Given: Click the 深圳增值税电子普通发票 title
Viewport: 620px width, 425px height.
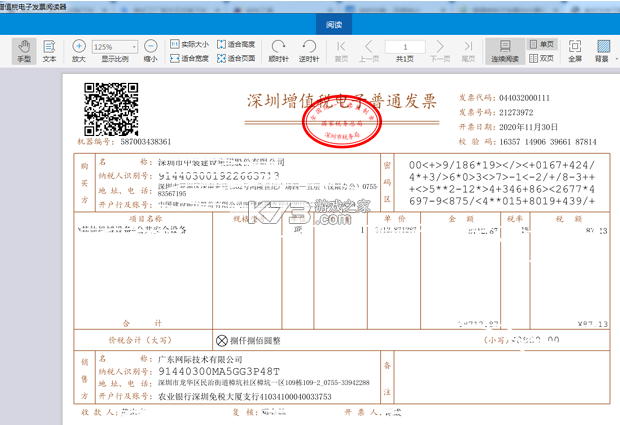Looking at the screenshot, I should (342, 101).
